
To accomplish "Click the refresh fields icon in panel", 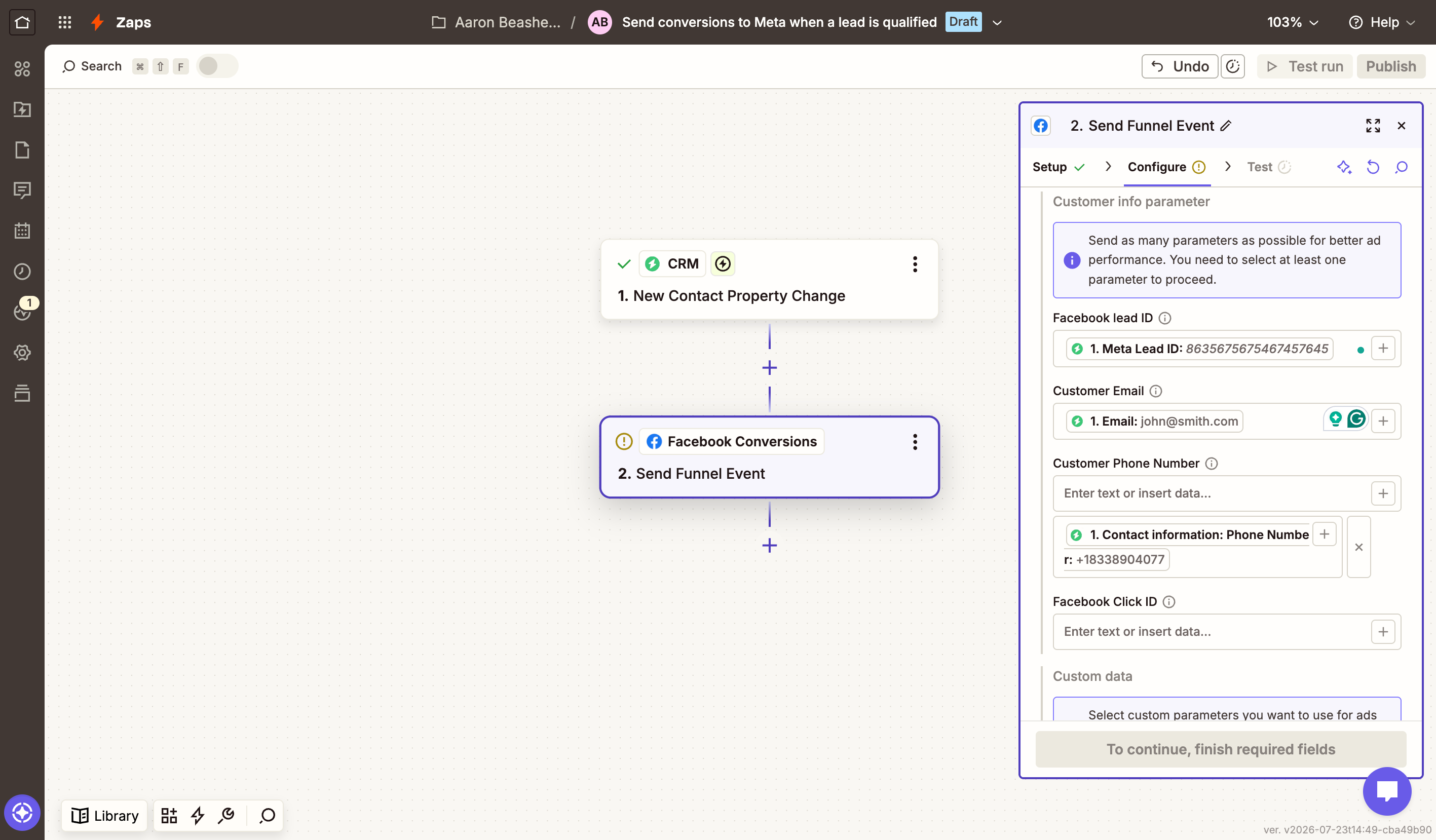I will click(x=1373, y=167).
